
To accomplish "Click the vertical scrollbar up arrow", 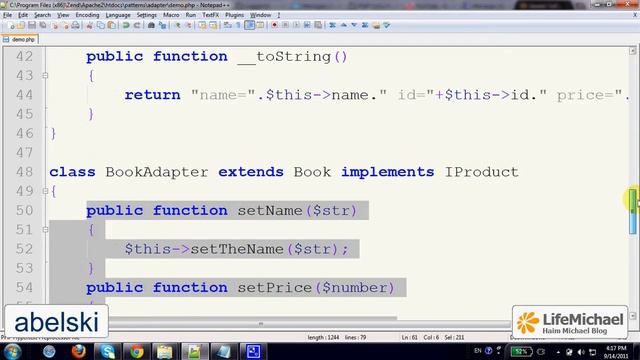I will click(x=633, y=51).
